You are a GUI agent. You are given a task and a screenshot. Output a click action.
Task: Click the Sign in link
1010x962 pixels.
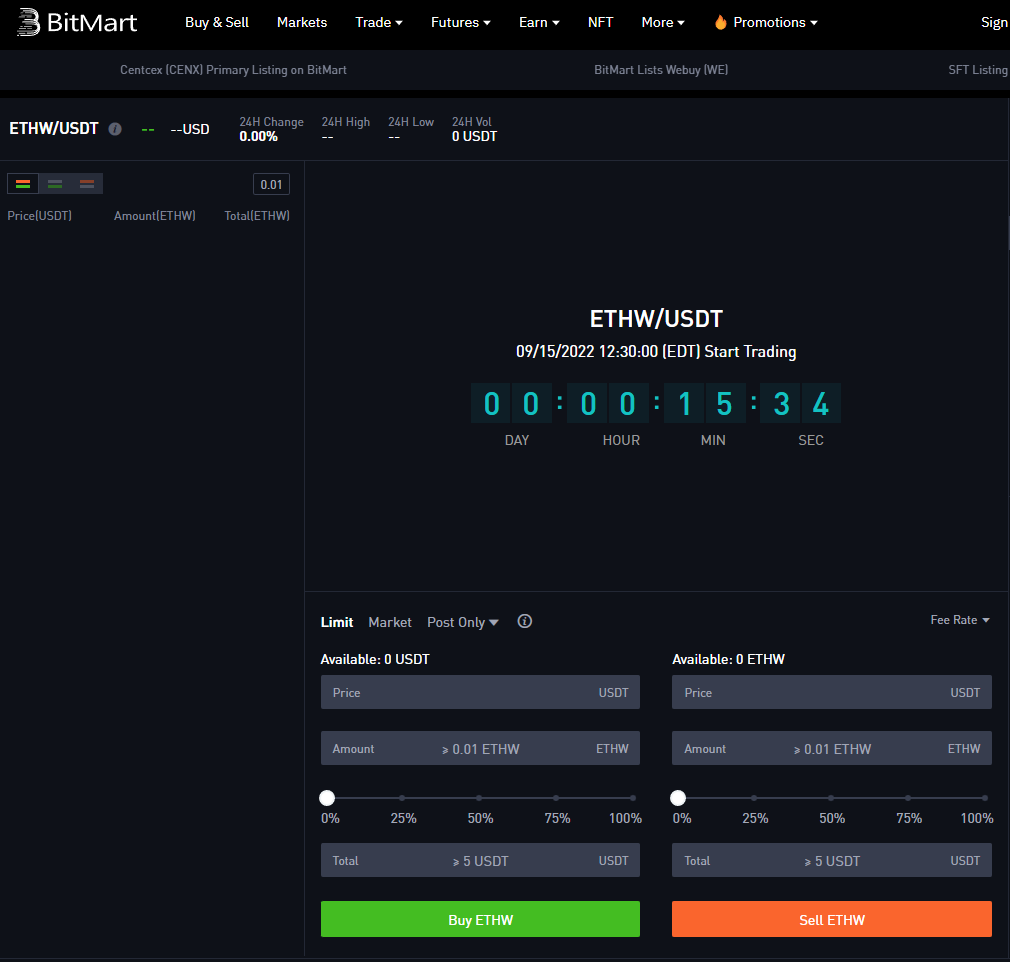click(x=995, y=23)
